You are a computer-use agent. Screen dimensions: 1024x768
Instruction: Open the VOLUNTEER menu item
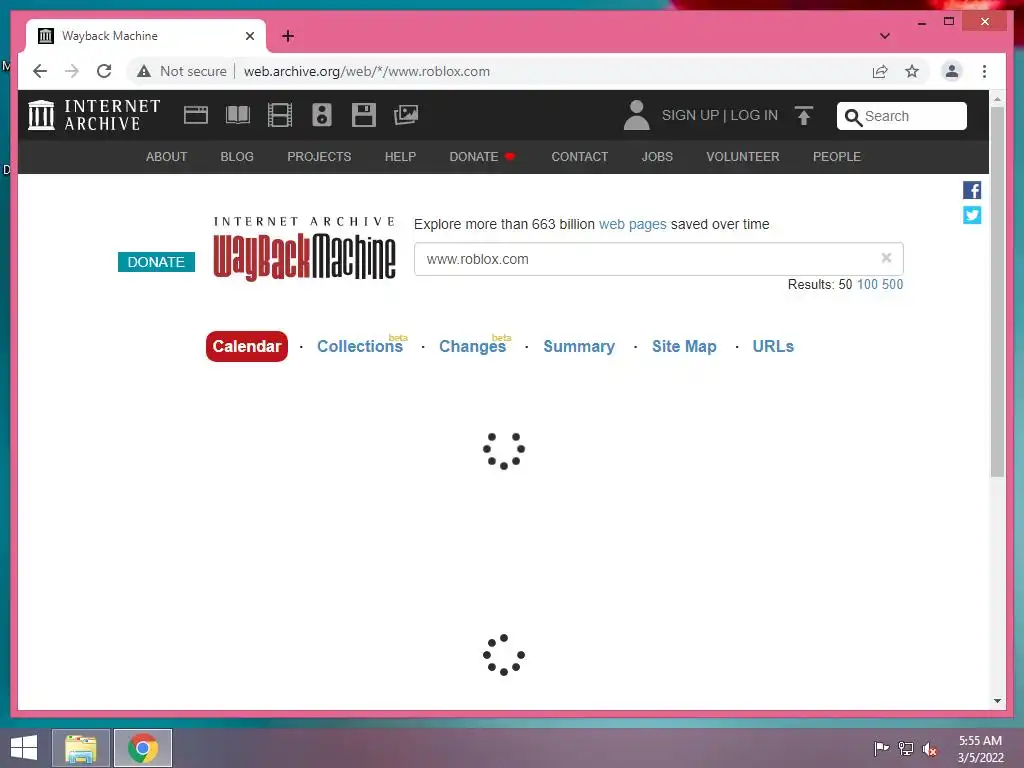tap(743, 157)
